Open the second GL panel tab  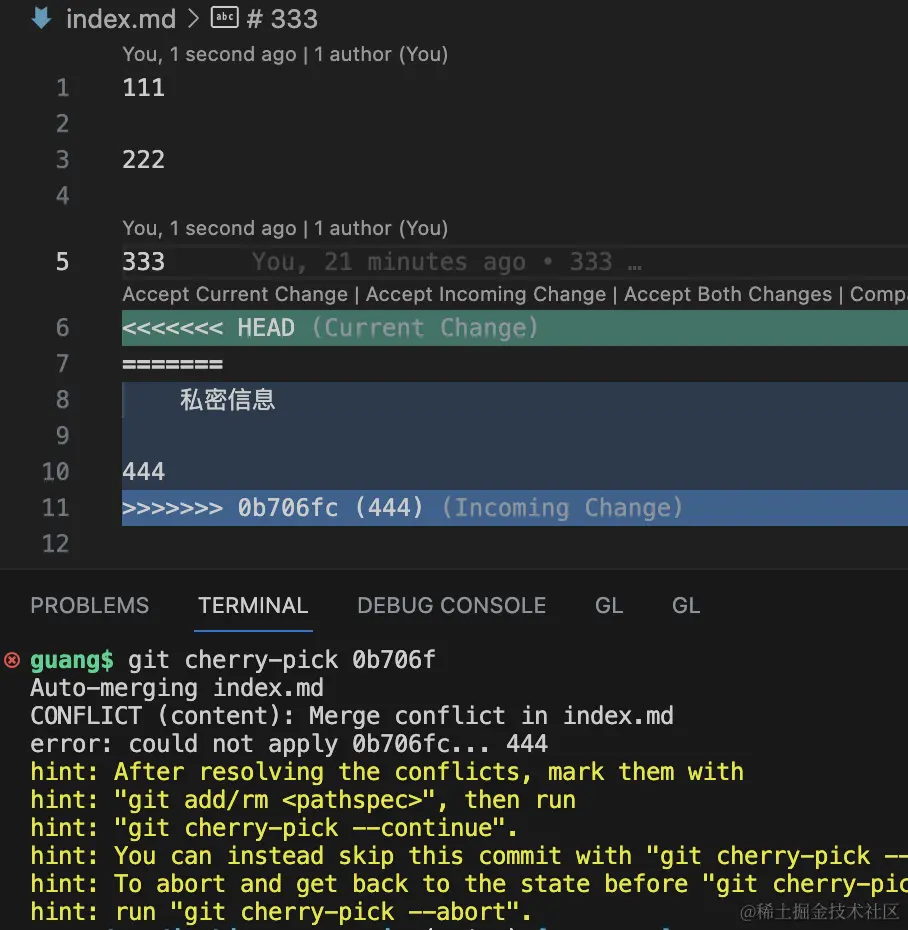pyautogui.click(x=686, y=606)
